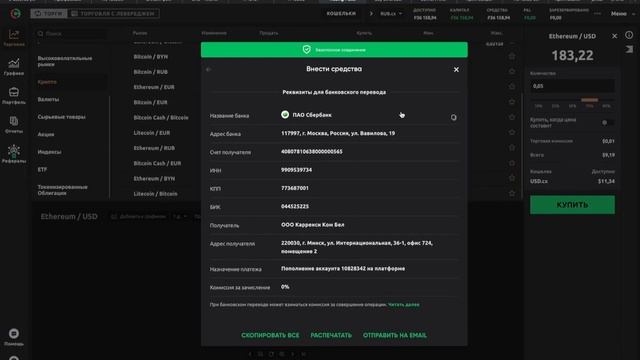This screenshot has width=640, height=360.
Task: Open the Графики sidebar section
Action: pos(14,67)
